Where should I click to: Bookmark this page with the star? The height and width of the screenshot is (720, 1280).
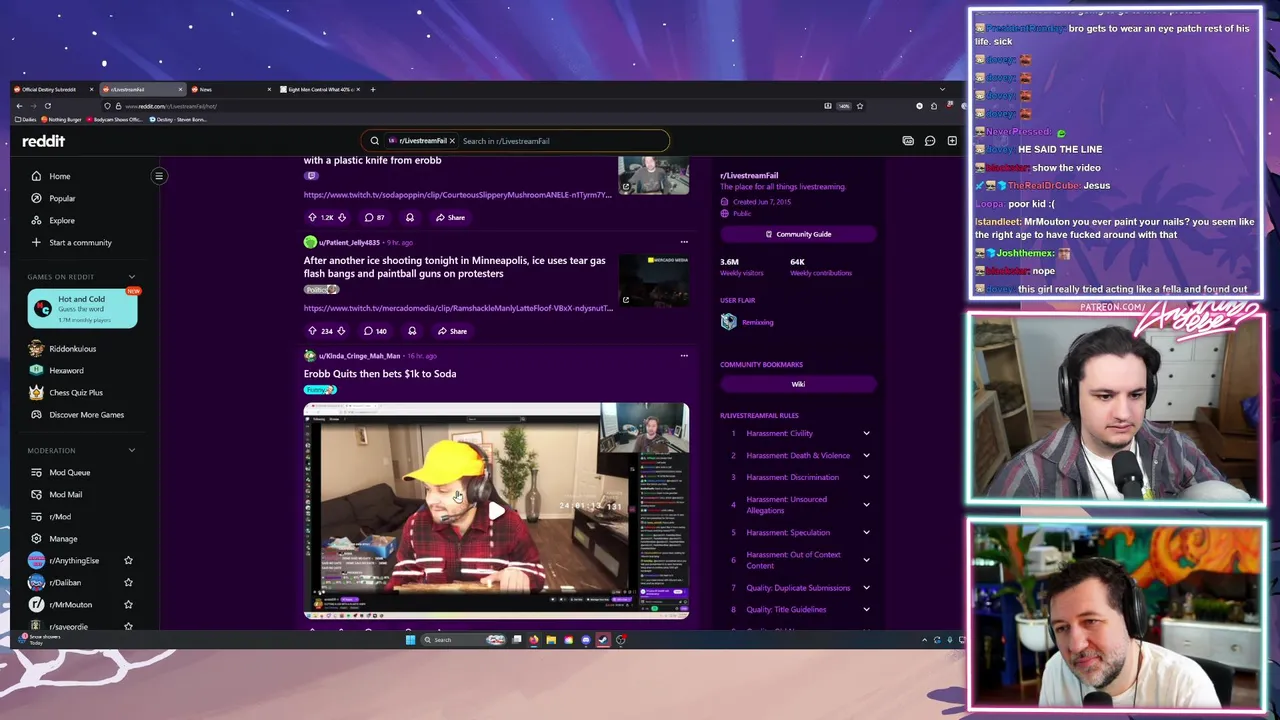click(x=859, y=106)
